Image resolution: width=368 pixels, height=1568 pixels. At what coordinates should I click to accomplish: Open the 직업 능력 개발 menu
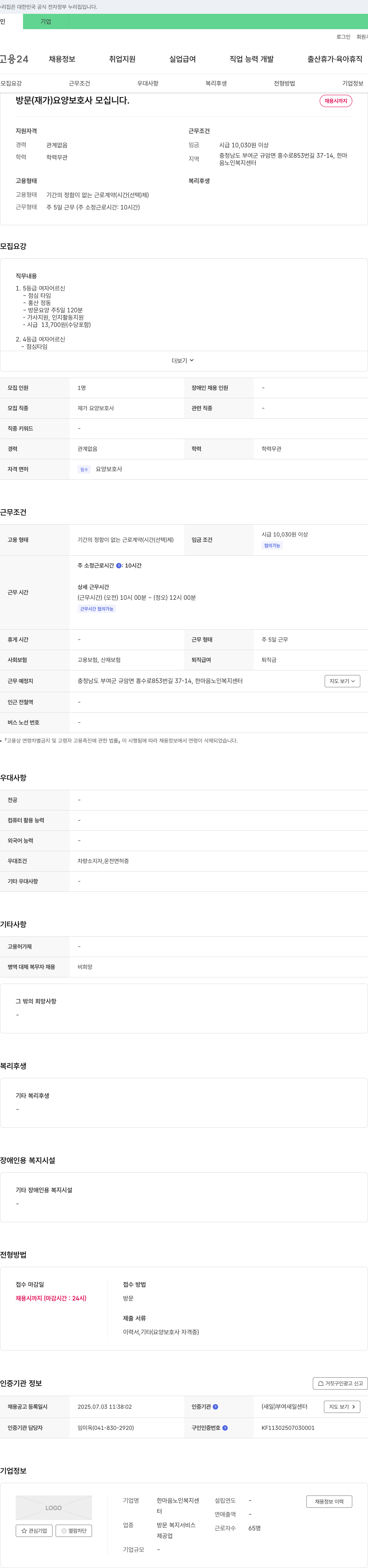[251, 59]
